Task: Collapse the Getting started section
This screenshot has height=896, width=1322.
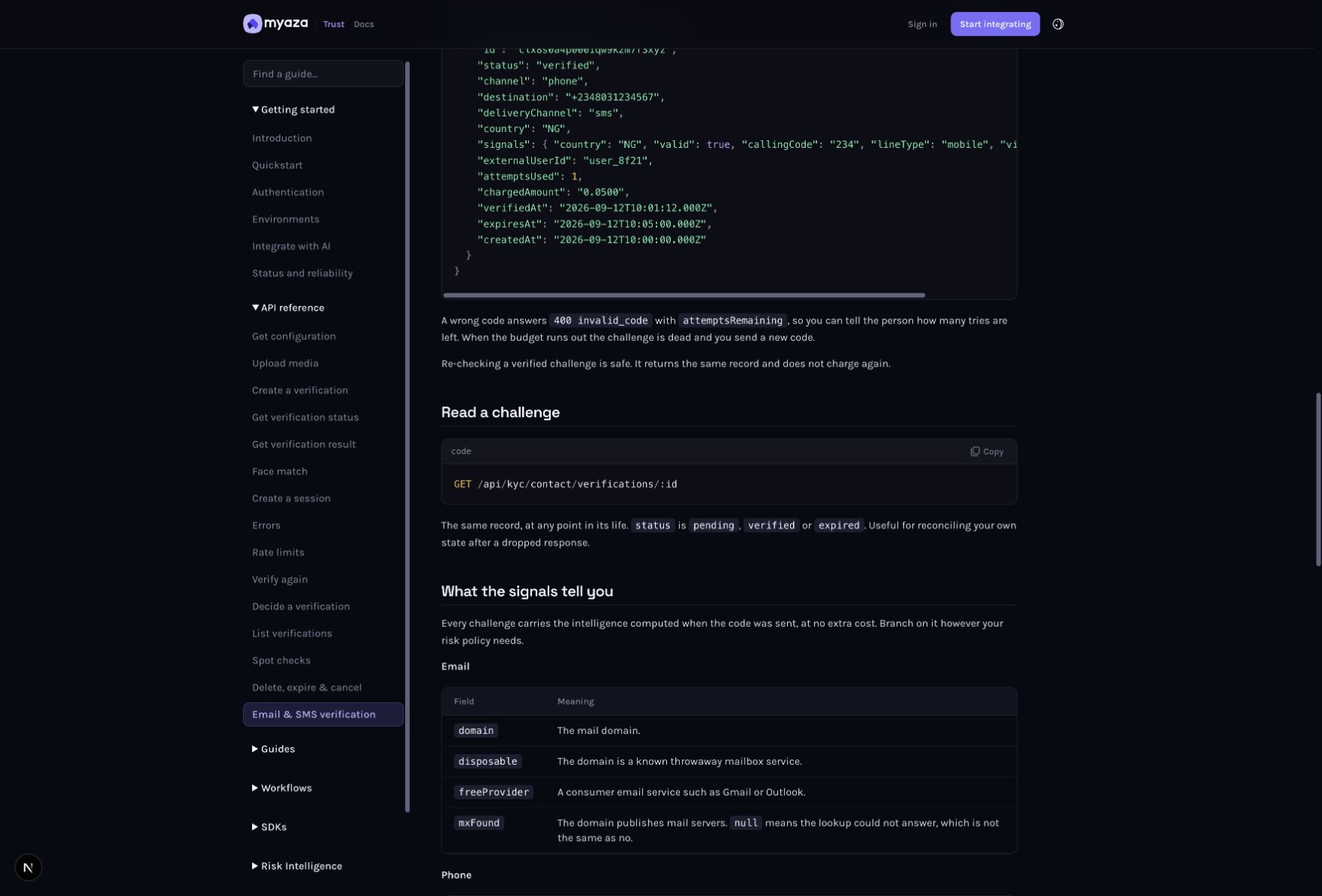Action: pos(294,109)
